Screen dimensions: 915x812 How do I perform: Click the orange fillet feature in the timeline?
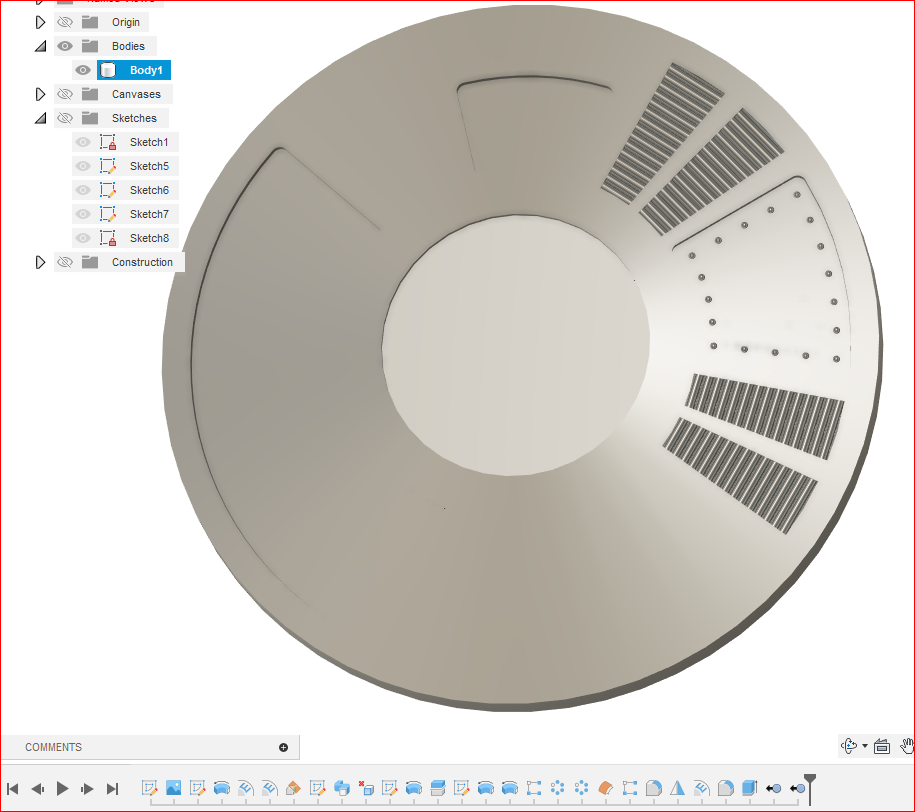tap(607, 788)
